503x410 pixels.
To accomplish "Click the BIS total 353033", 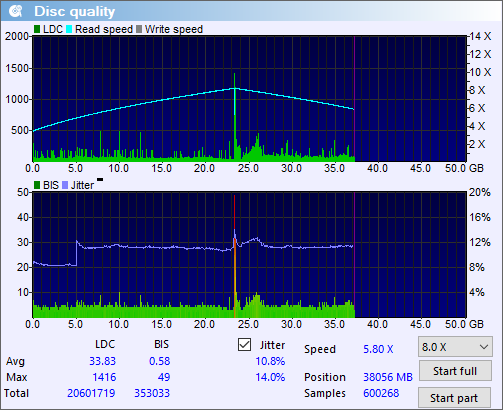I will point(152,393).
